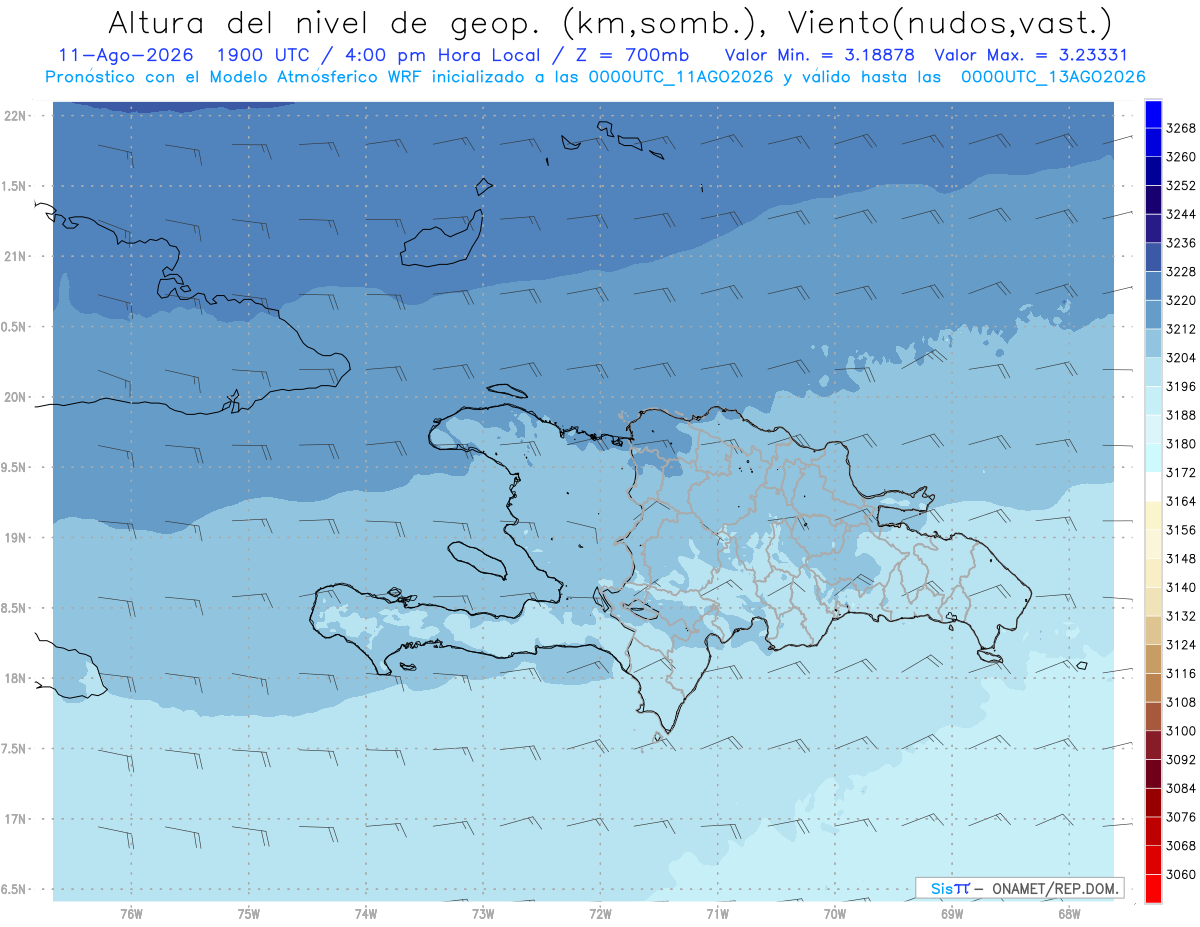This screenshot has height=927, width=1200.
Task: Click the '74W' longitude axis label
Action: point(366,913)
